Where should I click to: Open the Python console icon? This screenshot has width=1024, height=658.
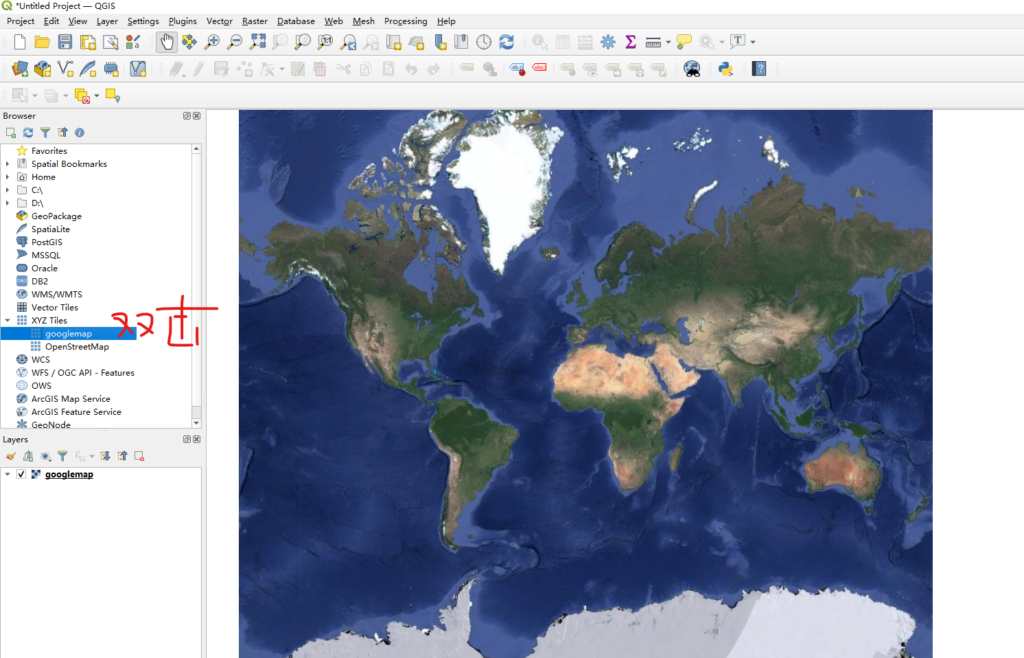pos(726,69)
